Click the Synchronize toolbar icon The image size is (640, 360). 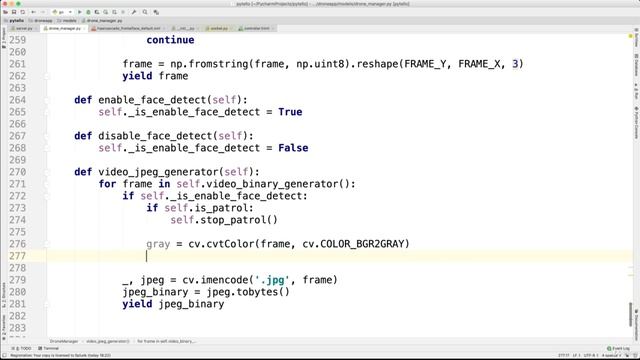pos(22,12)
